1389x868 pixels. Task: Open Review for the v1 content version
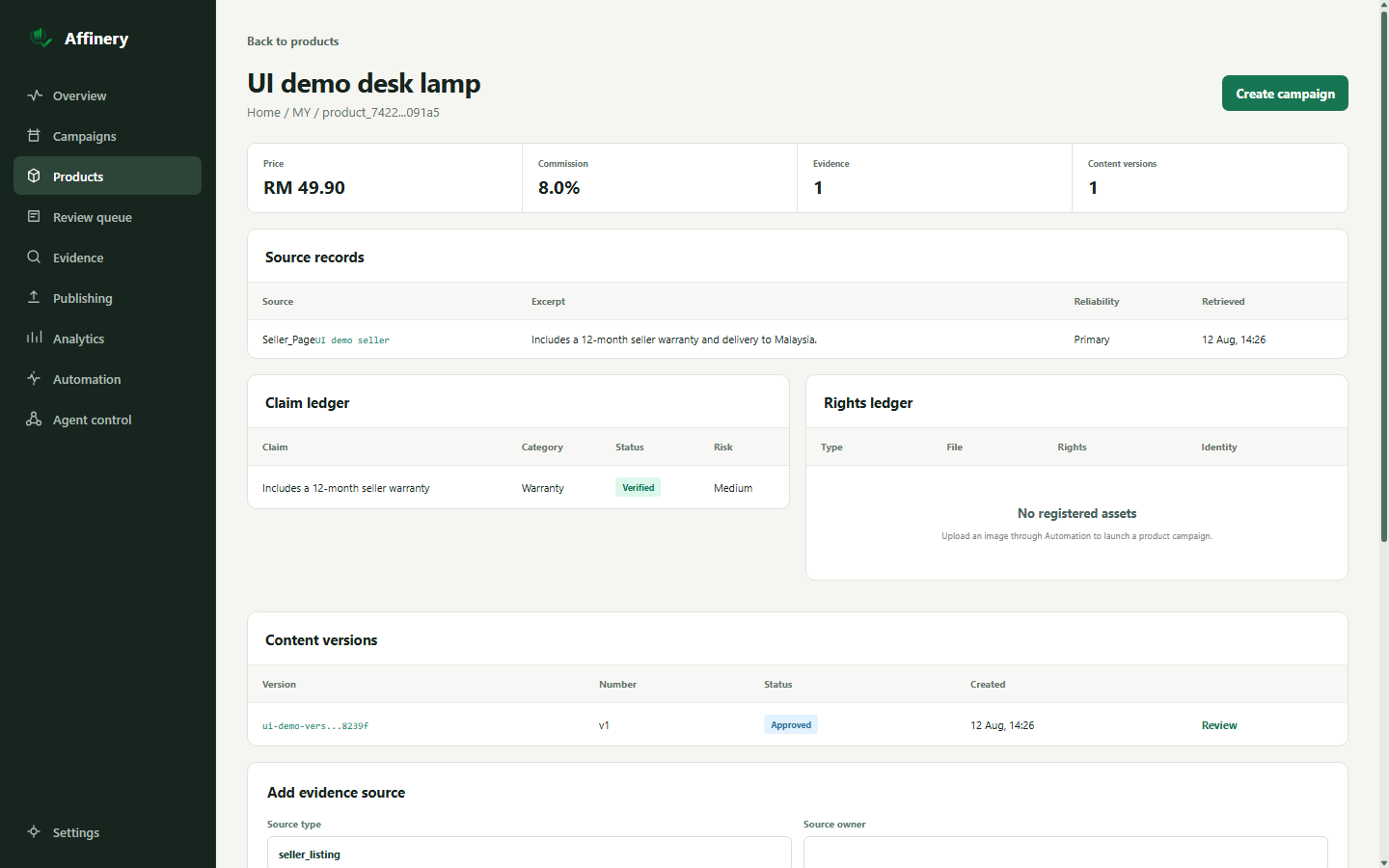1219,725
